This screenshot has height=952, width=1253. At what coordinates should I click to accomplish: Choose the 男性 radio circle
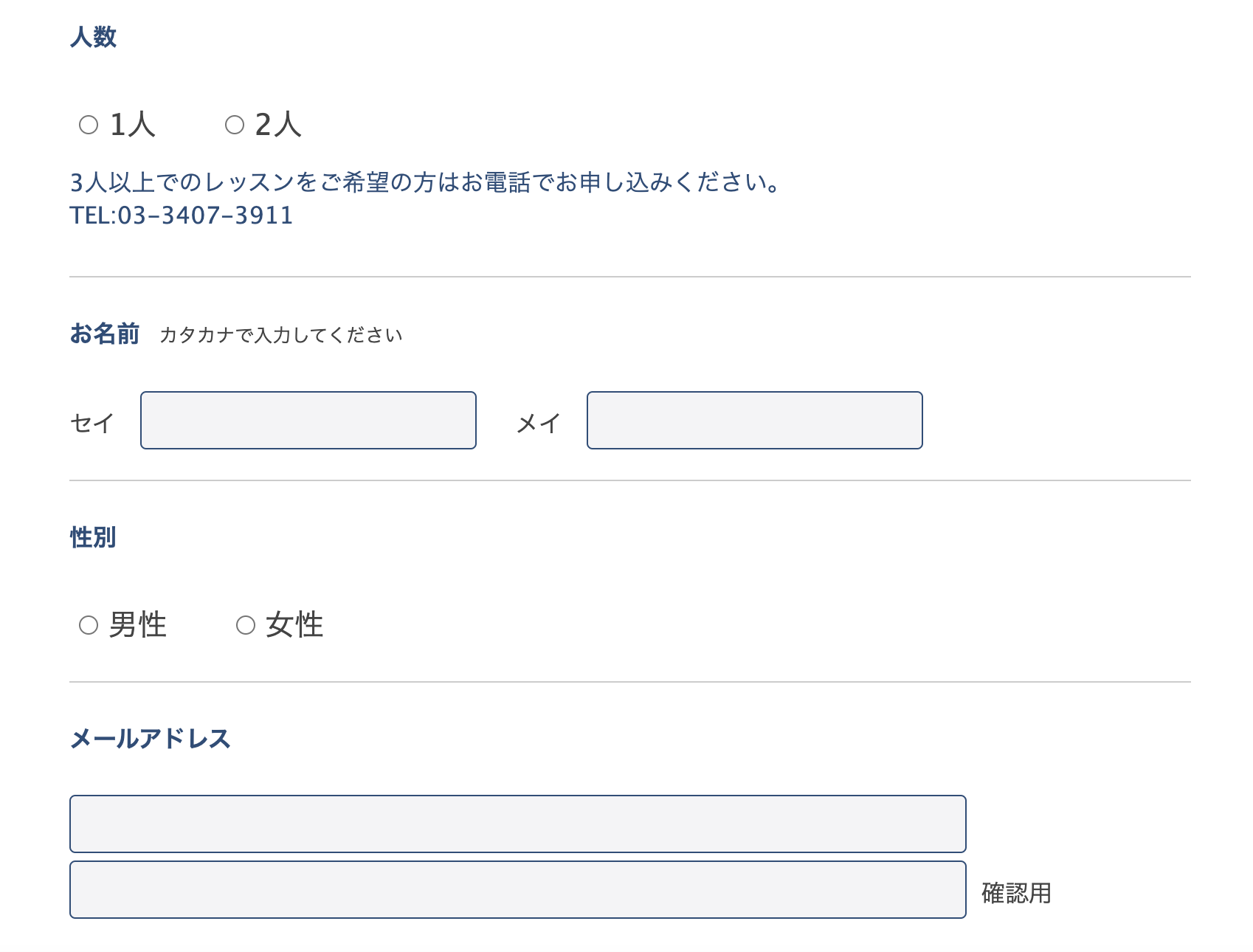pyautogui.click(x=89, y=625)
